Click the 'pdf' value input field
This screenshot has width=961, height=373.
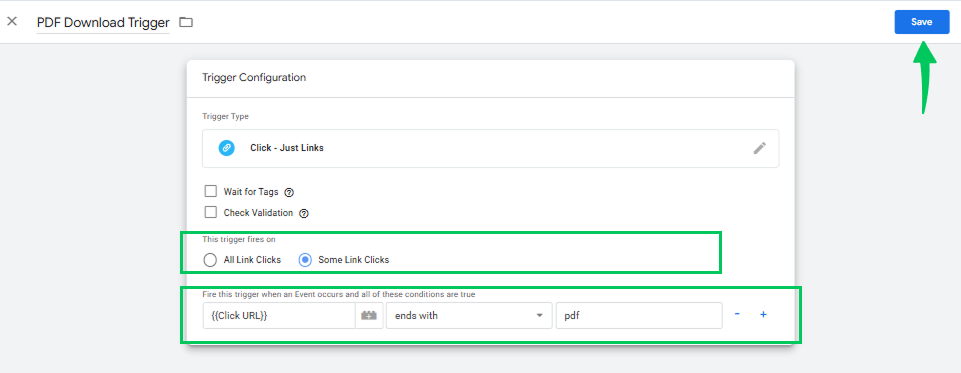[639, 315]
